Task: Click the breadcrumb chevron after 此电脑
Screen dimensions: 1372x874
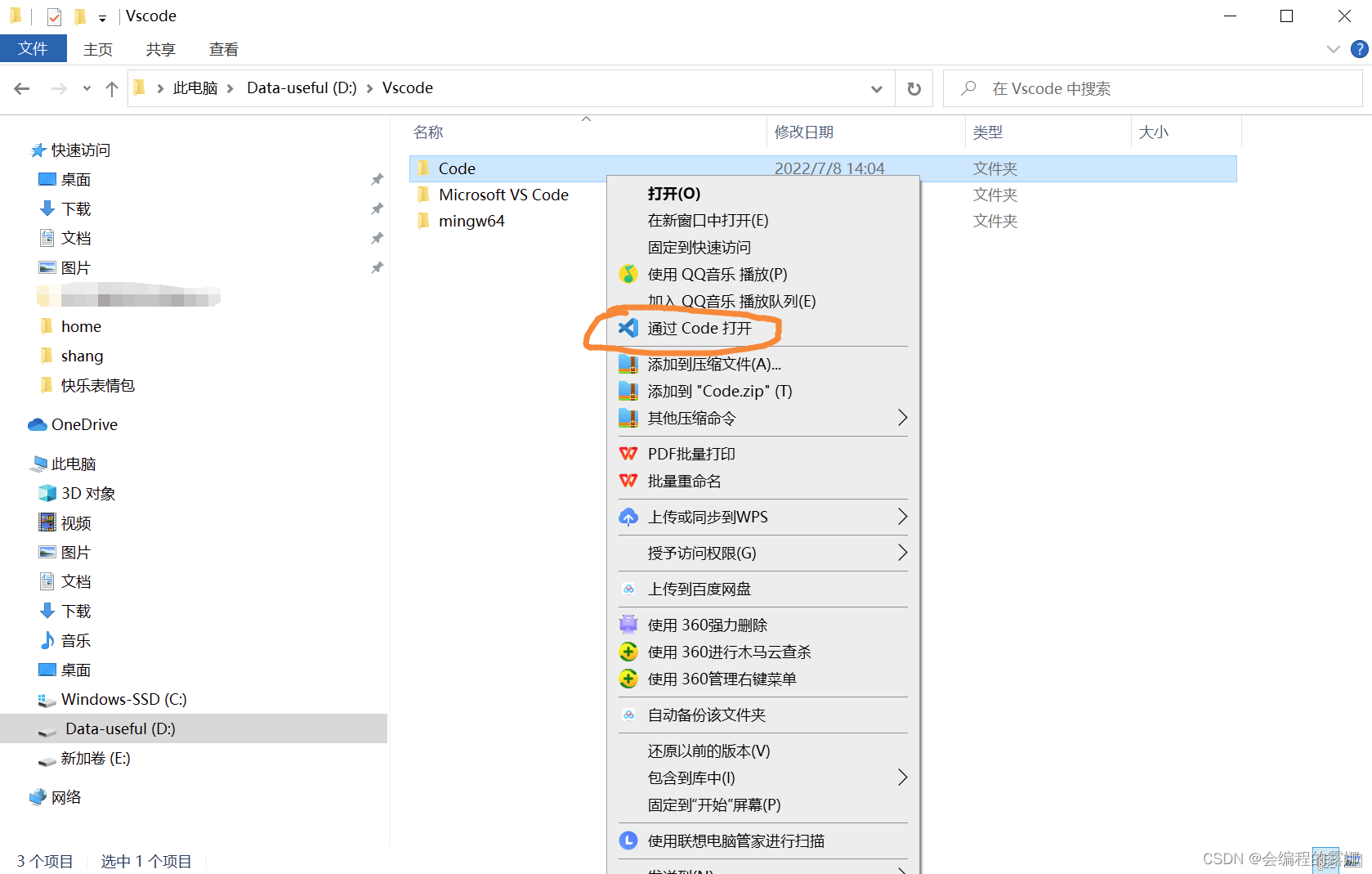Action: coord(230,88)
